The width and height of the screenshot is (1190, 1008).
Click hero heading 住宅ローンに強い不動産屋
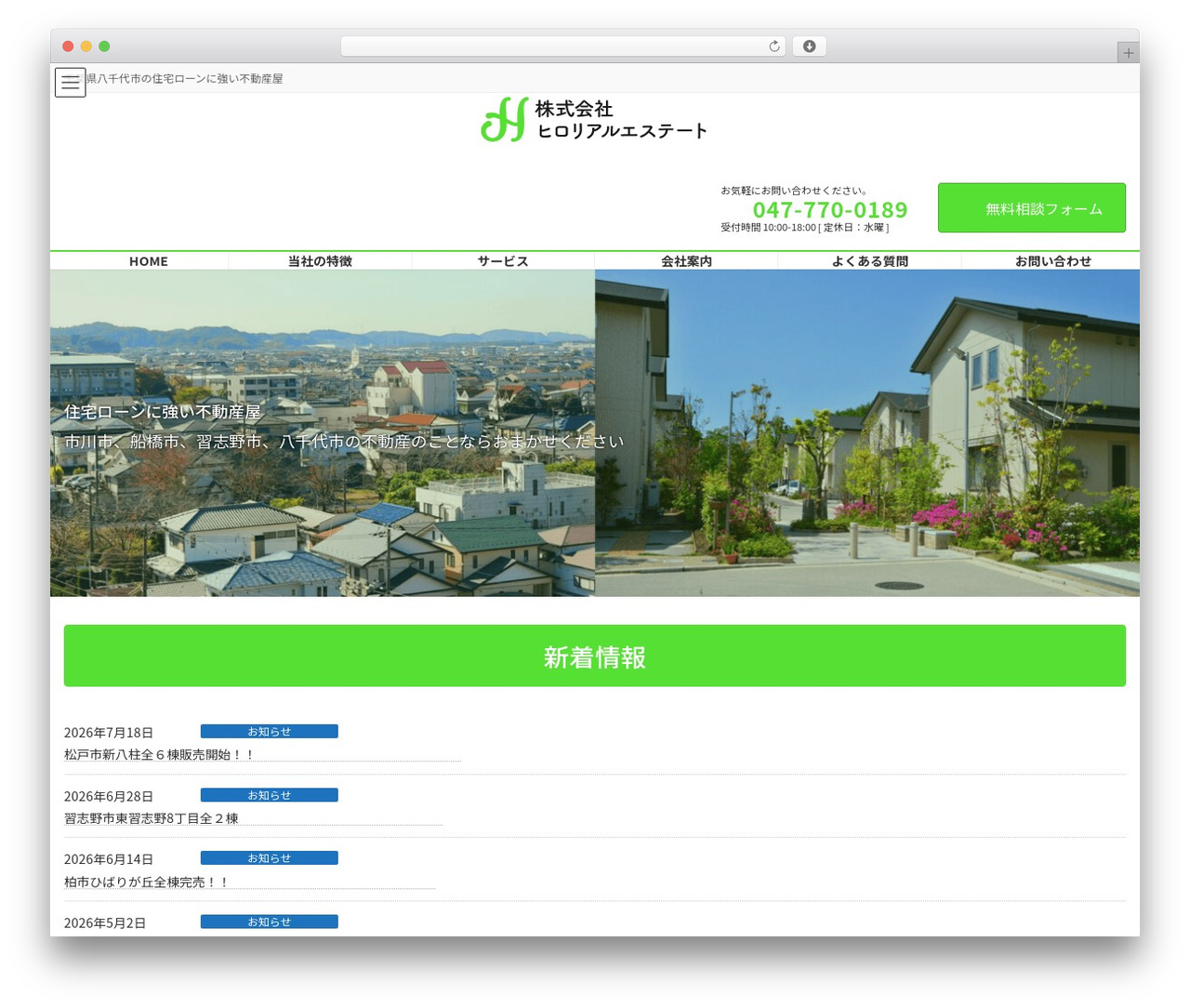pos(163,412)
